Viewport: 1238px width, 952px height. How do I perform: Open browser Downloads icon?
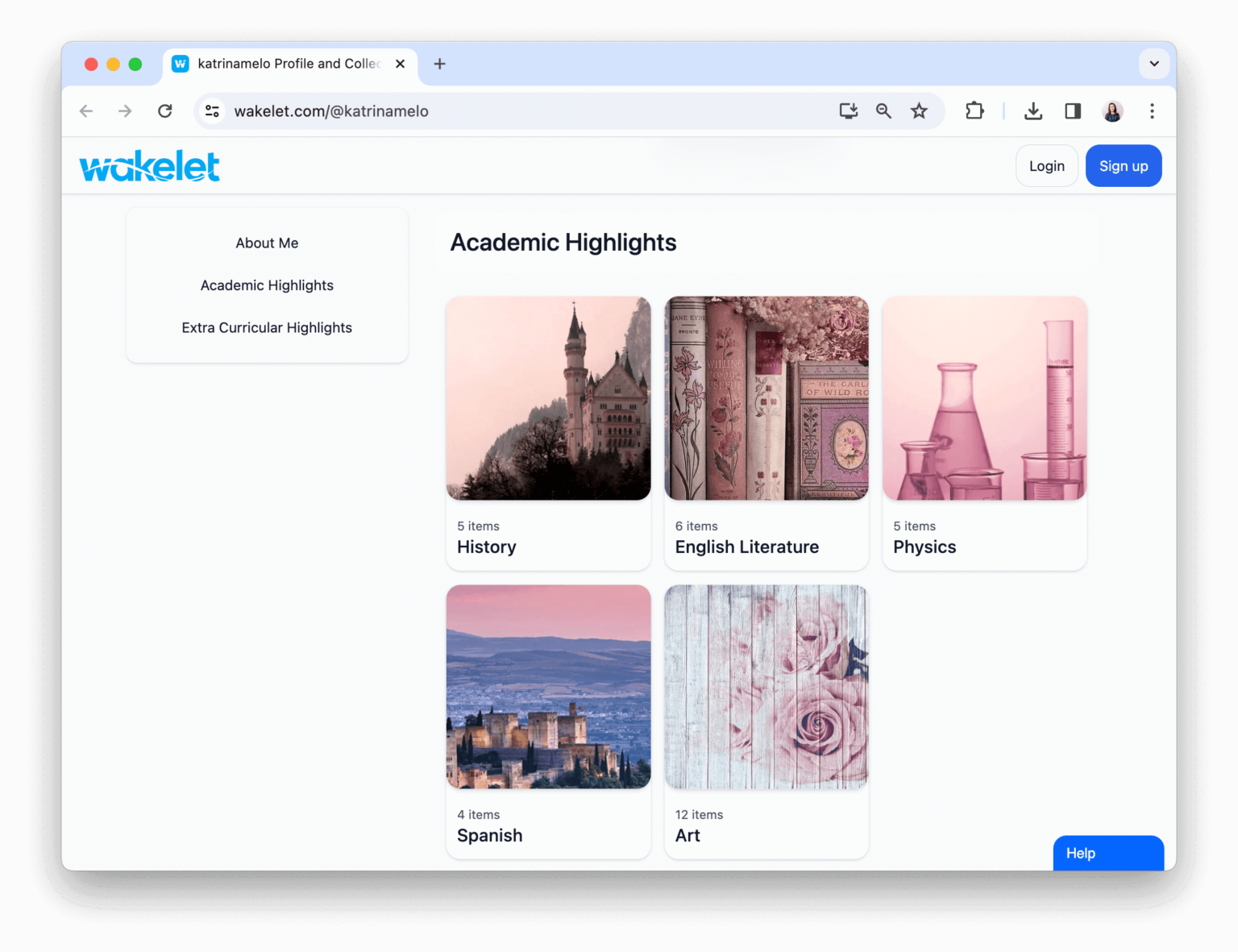(1033, 111)
